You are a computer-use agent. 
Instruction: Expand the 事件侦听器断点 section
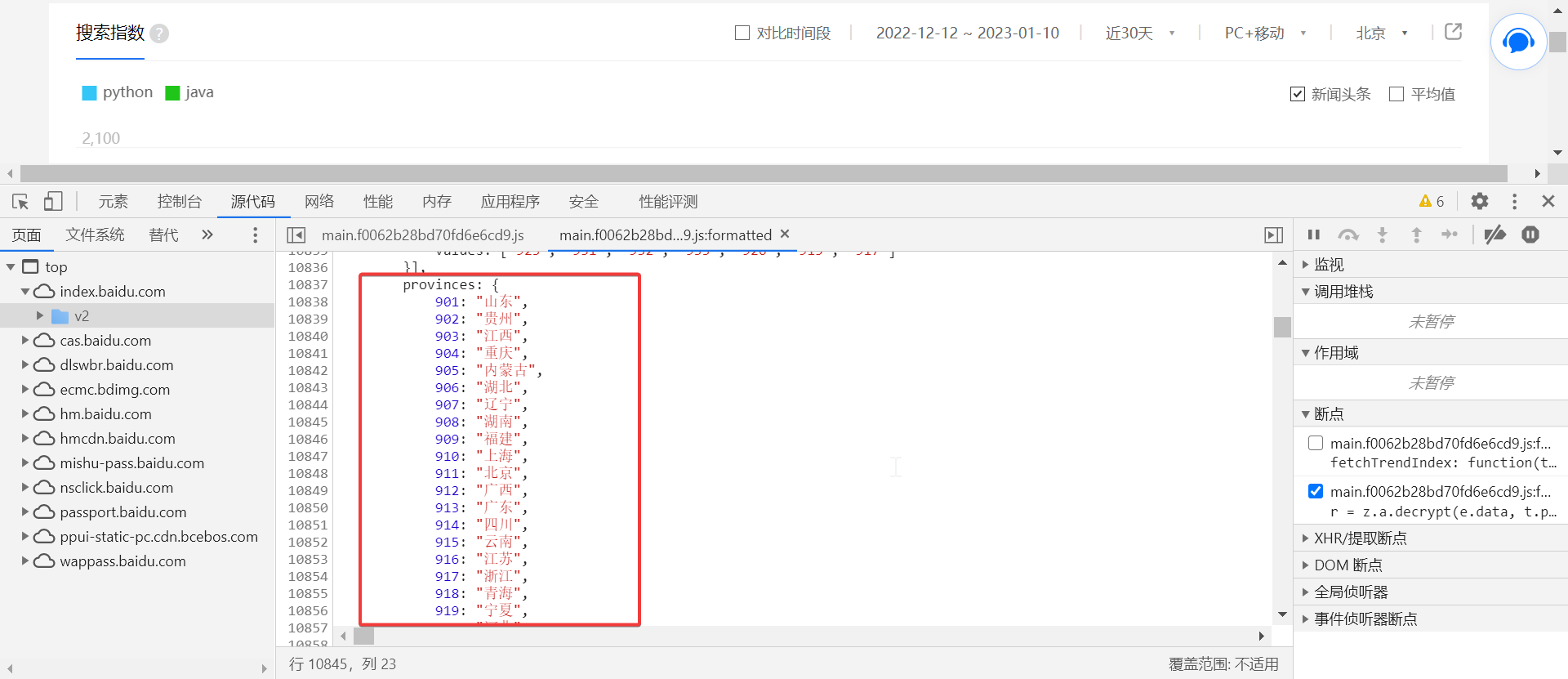pyautogui.click(x=1305, y=619)
